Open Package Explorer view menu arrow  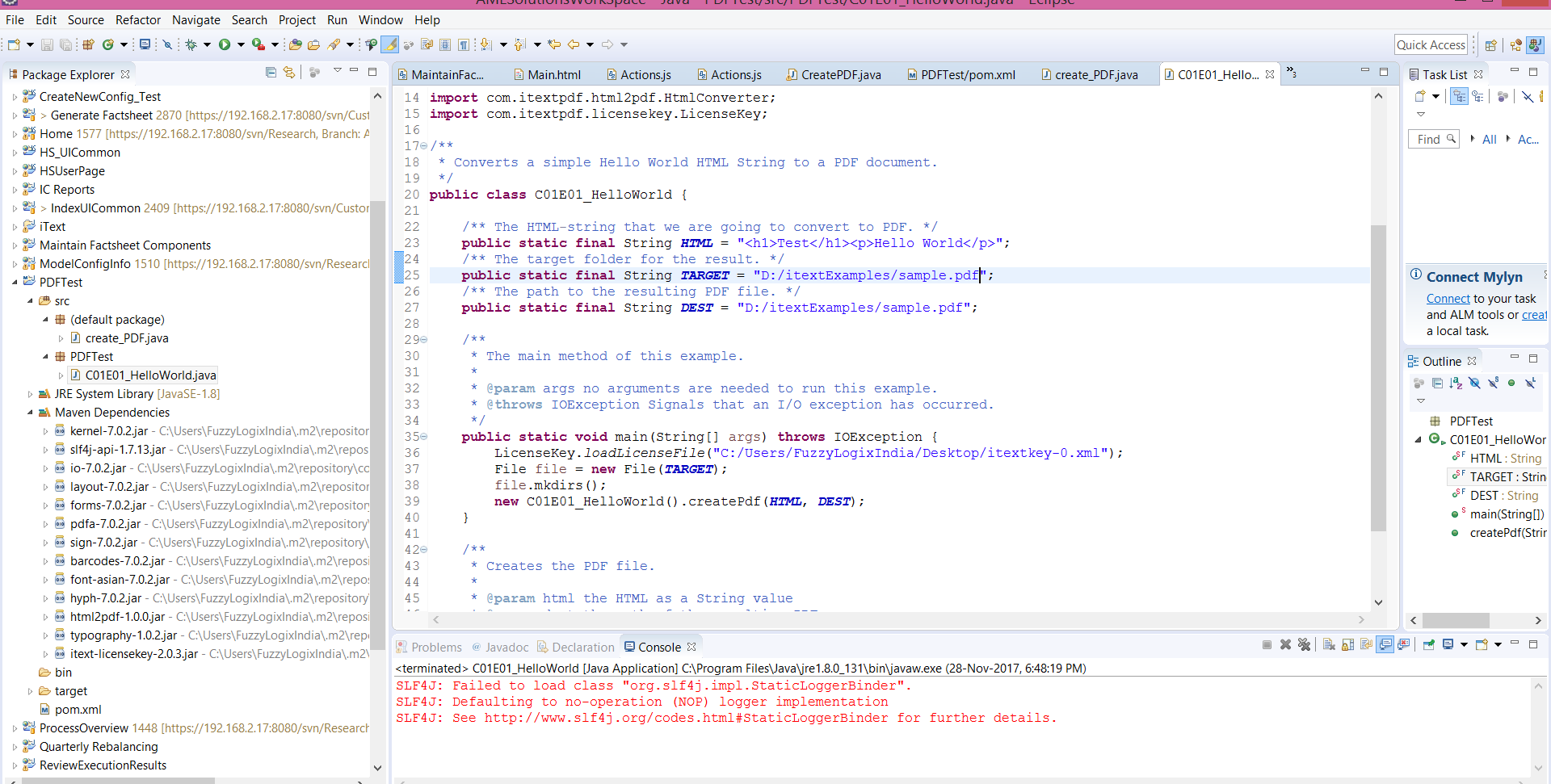338,71
